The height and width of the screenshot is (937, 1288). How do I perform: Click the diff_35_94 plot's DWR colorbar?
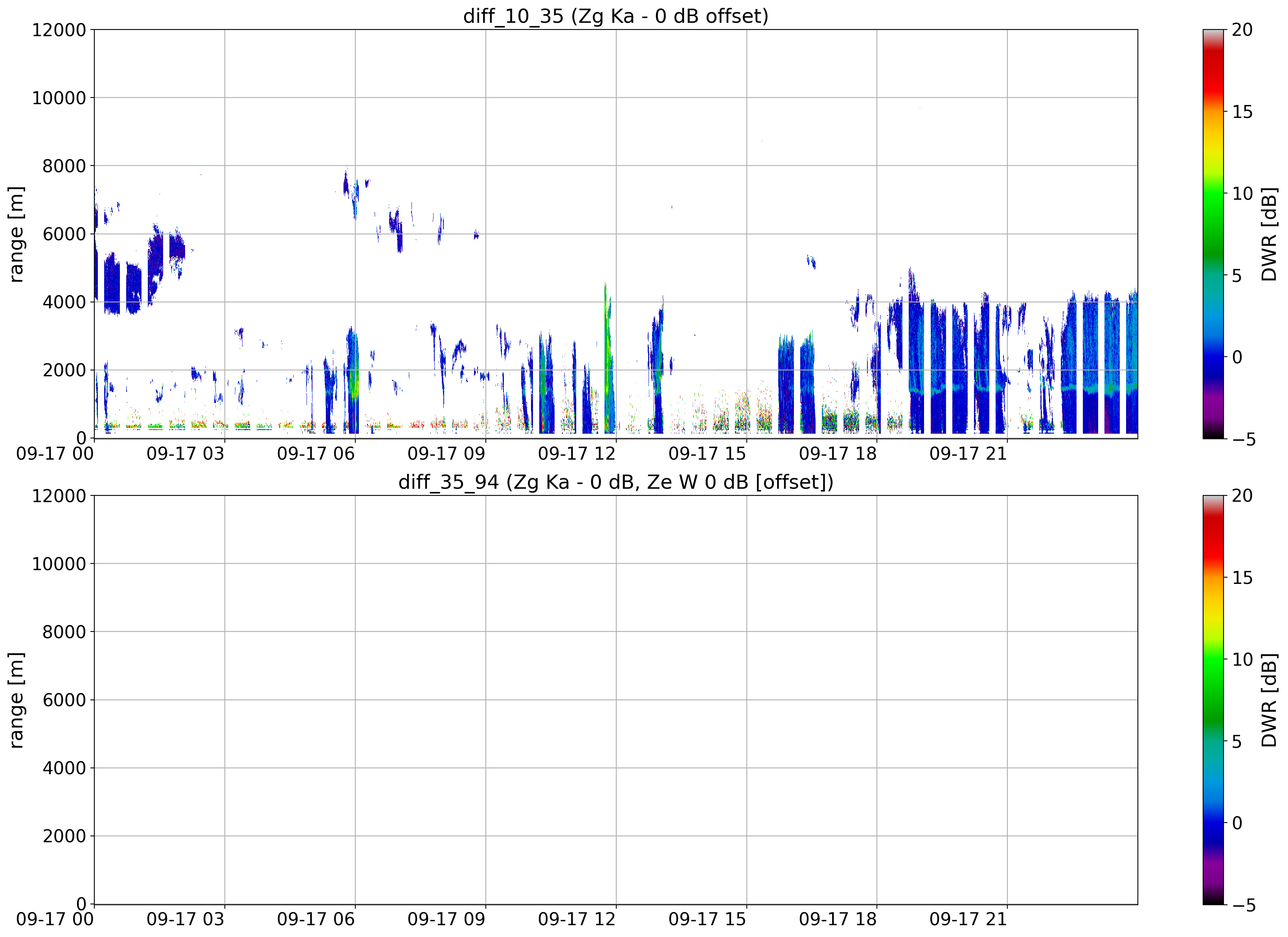[1213, 700]
